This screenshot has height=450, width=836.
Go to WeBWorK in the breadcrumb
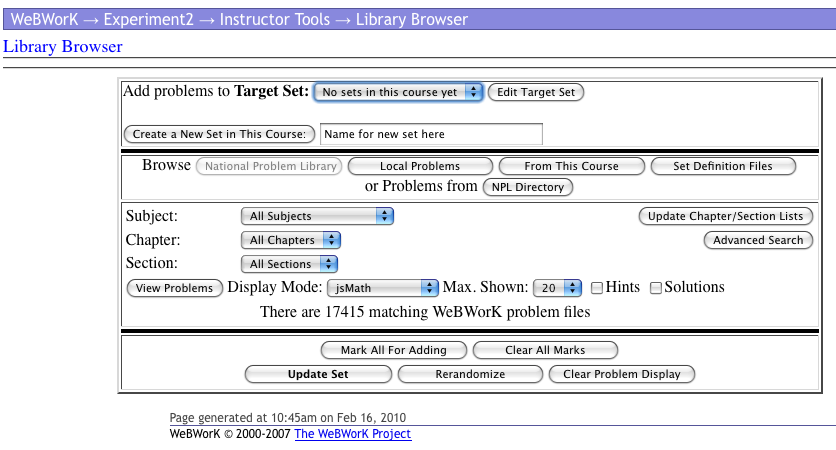pyautogui.click(x=44, y=20)
